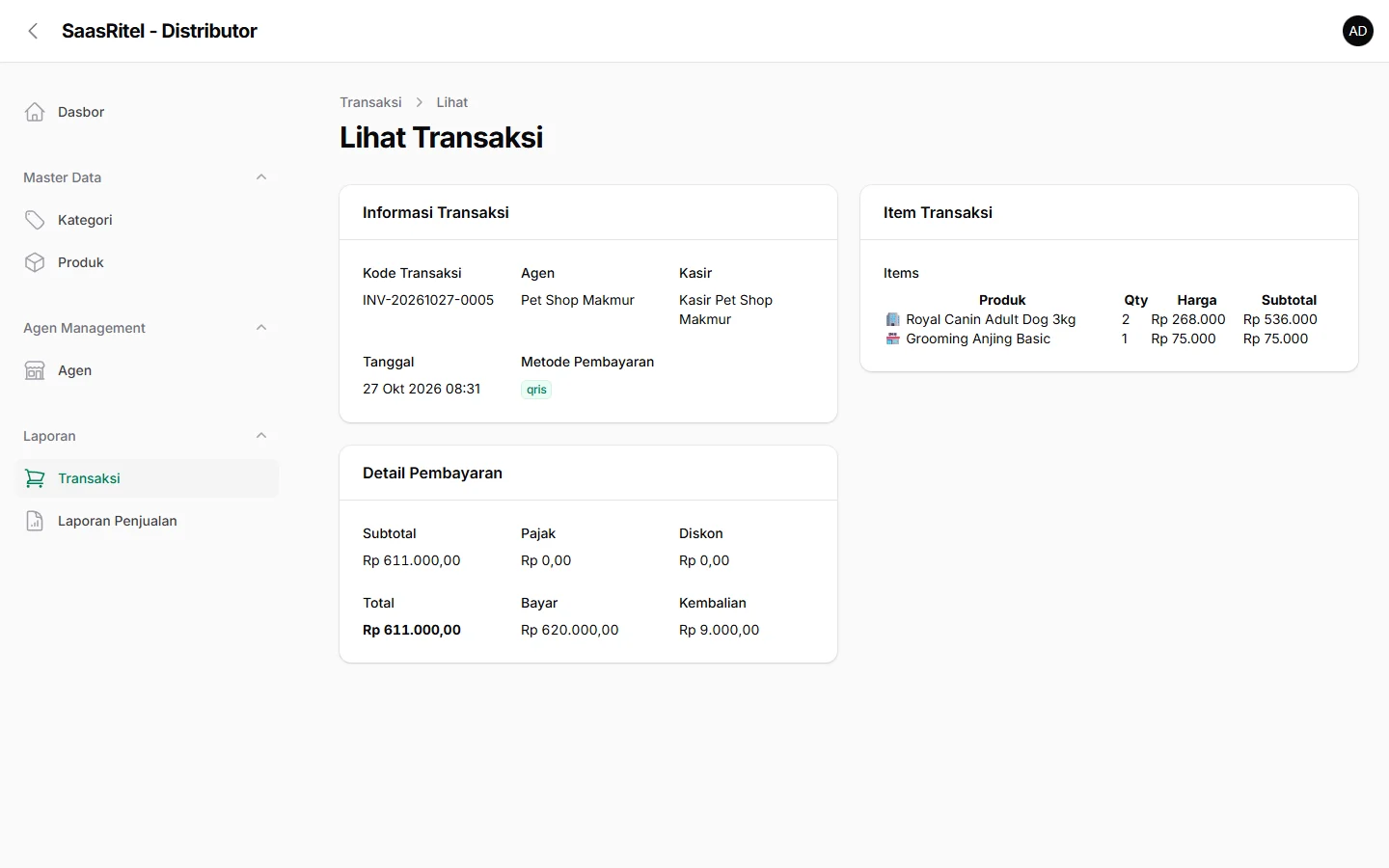The image size is (1389, 868).
Task: Click the Royal Canin product thumbnail
Action: tap(893, 319)
